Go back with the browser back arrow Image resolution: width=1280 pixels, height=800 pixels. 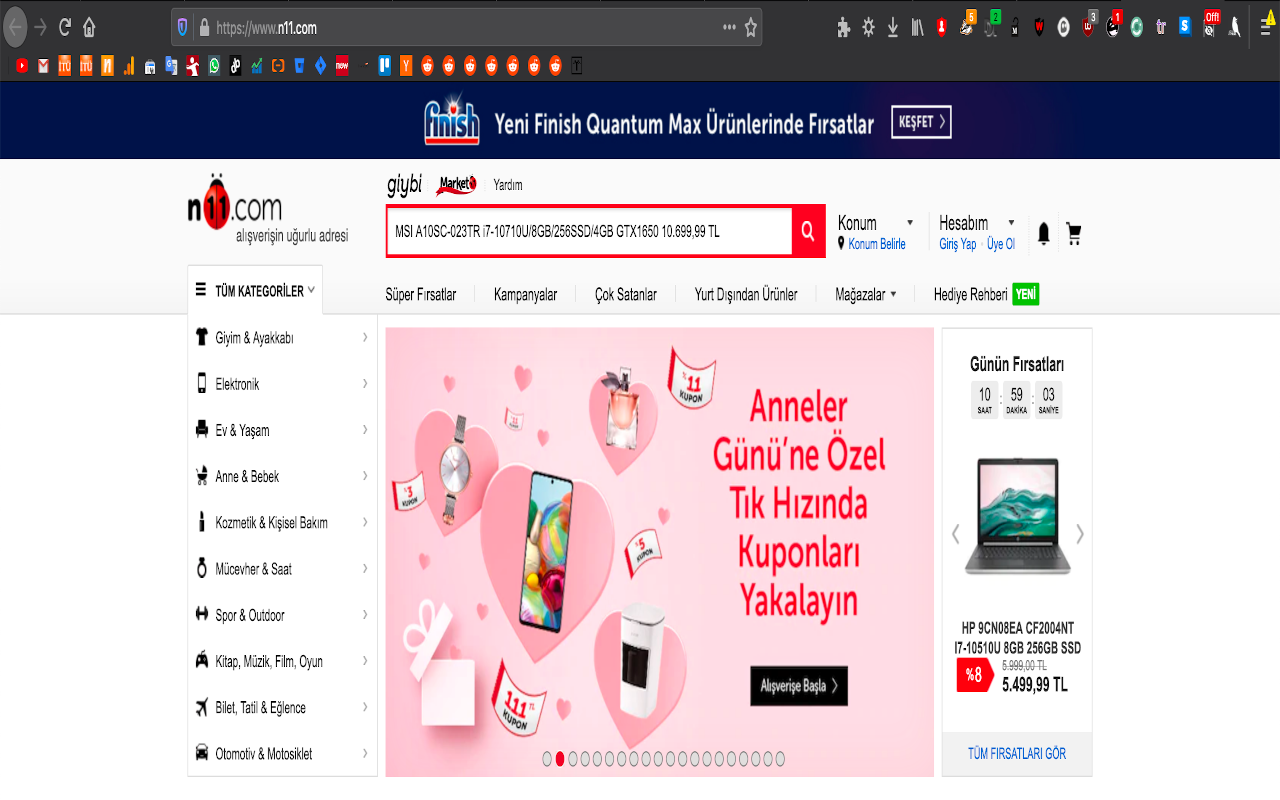(x=15, y=27)
